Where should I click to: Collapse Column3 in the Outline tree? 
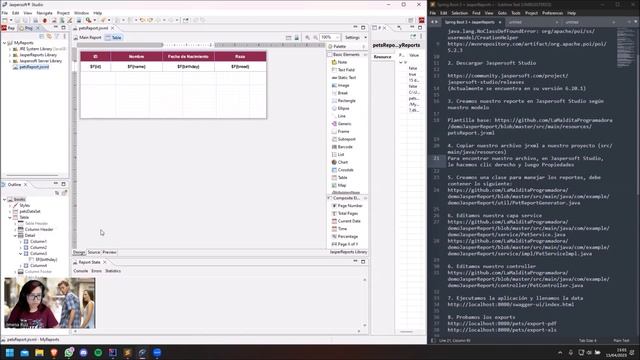(x=21, y=253)
